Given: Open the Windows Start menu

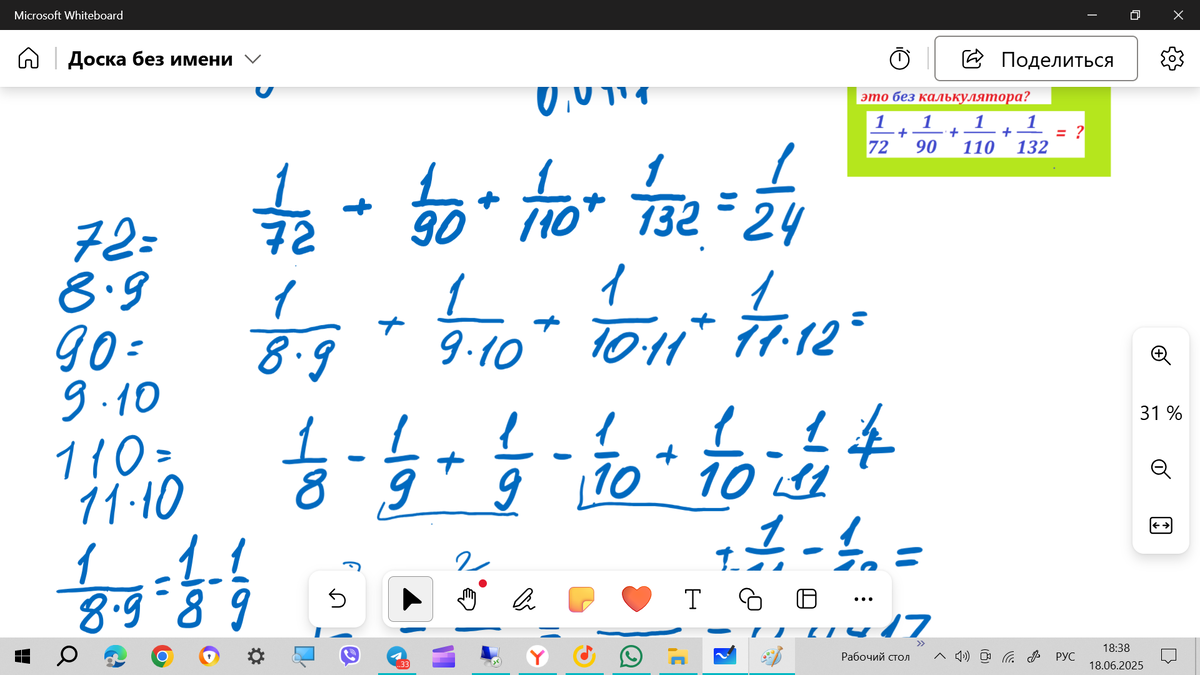Looking at the screenshot, I should click(21, 656).
